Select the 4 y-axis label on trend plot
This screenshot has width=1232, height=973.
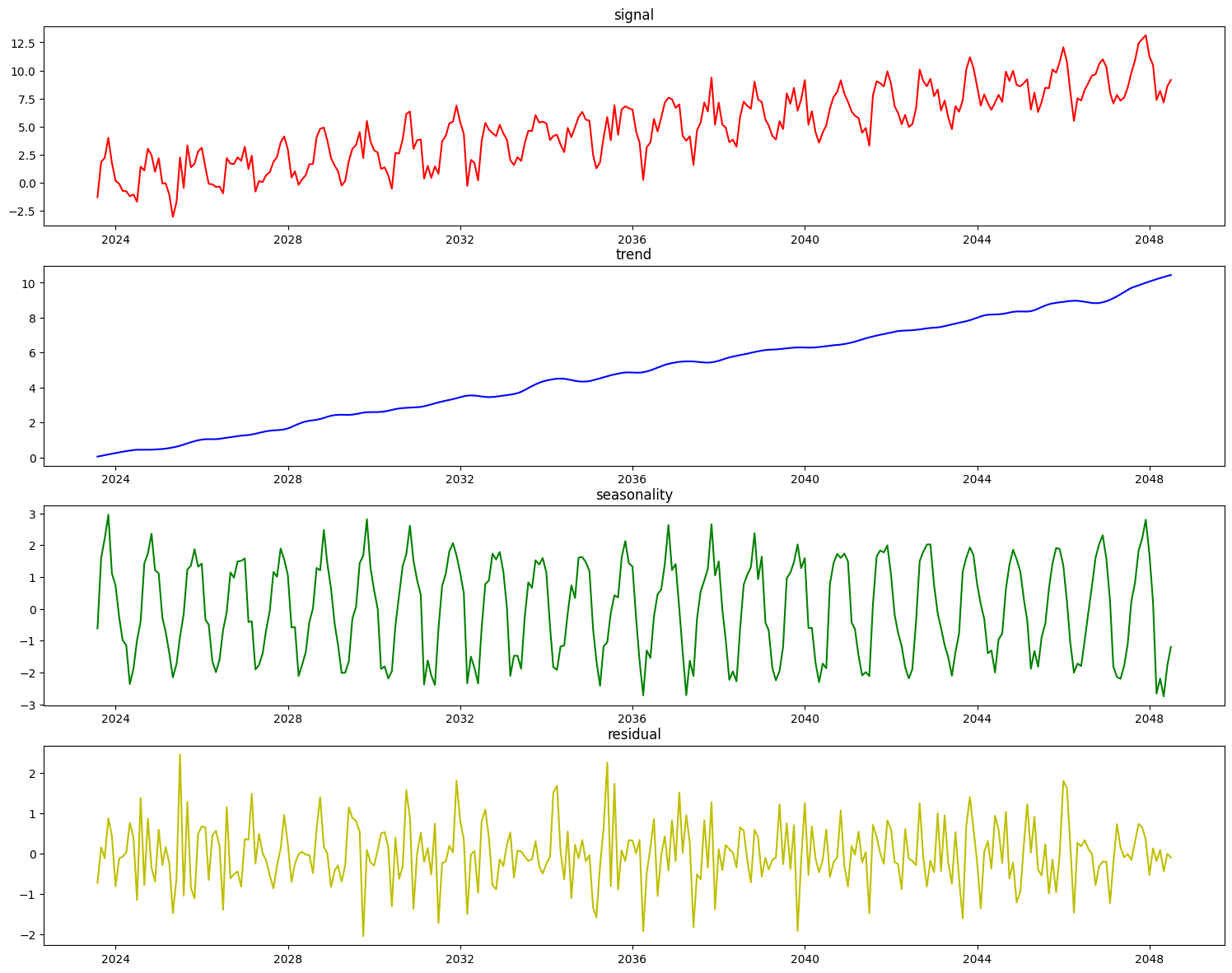point(30,388)
